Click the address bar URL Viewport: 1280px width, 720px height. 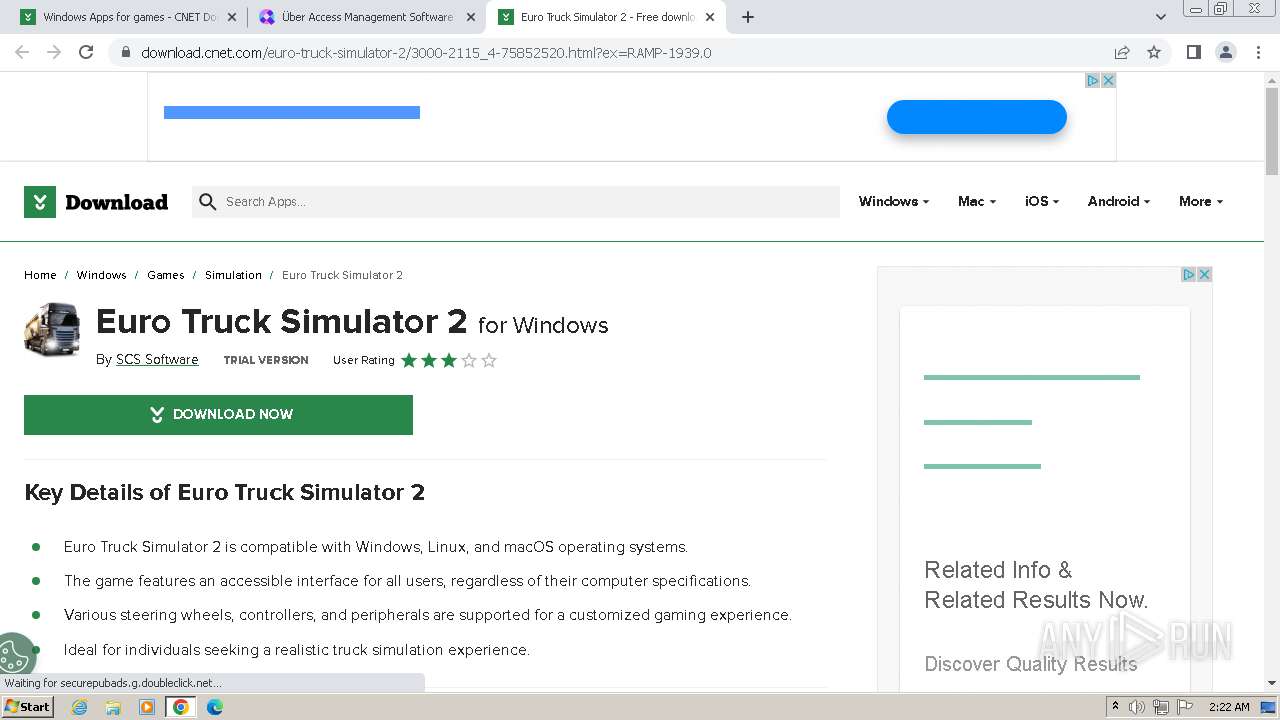[x=426, y=53]
